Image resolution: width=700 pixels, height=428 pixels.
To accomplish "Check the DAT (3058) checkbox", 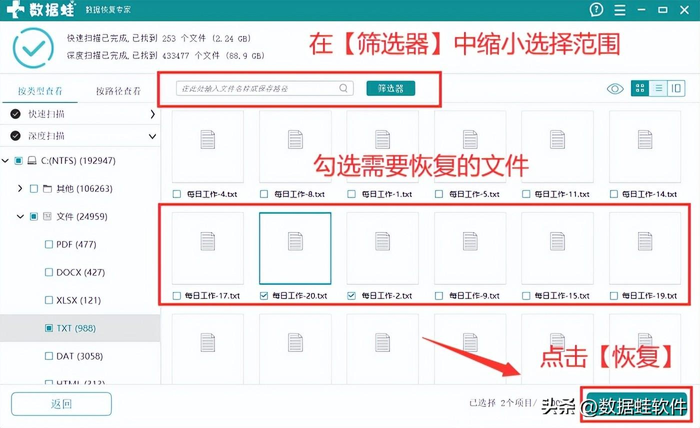I will [x=49, y=356].
